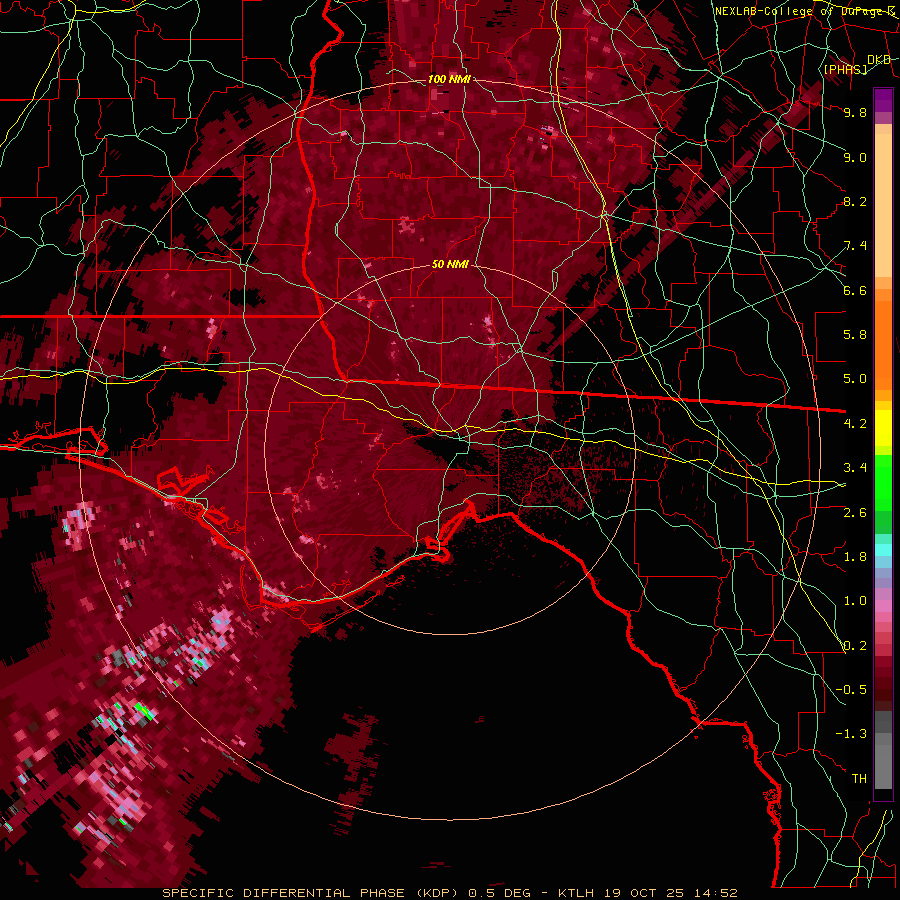Click the NEXLAB-College of DuPage credit text
The height and width of the screenshot is (900, 900).
805,11
